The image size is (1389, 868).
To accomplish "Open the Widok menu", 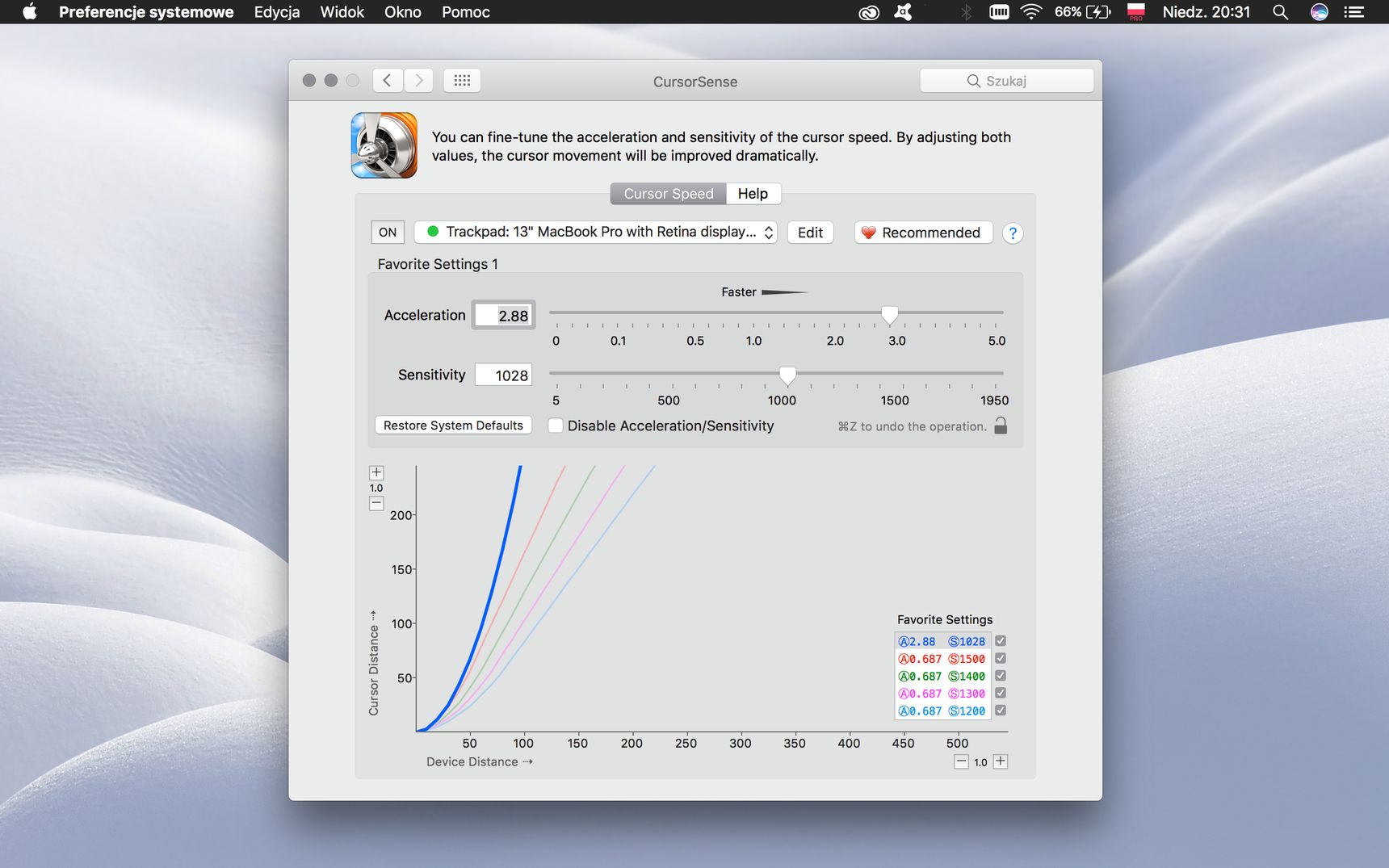I will [342, 12].
